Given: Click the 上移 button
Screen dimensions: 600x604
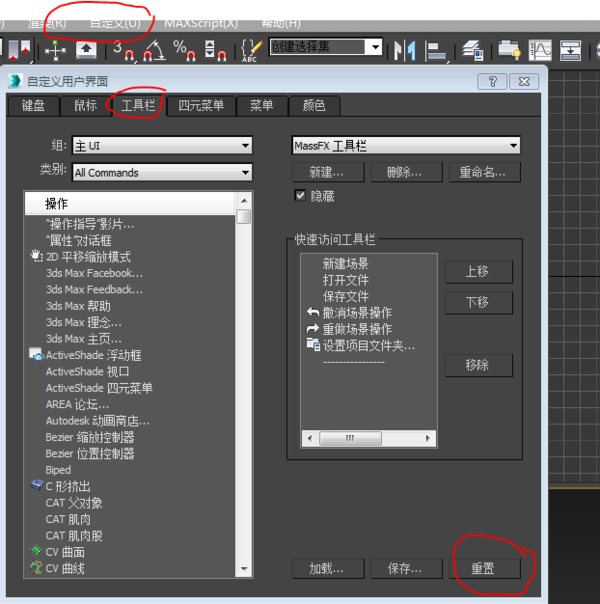Looking at the screenshot, I should click(x=479, y=272).
